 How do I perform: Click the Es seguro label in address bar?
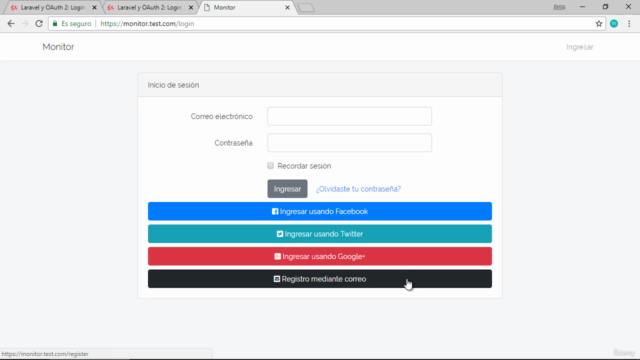[x=76, y=24]
